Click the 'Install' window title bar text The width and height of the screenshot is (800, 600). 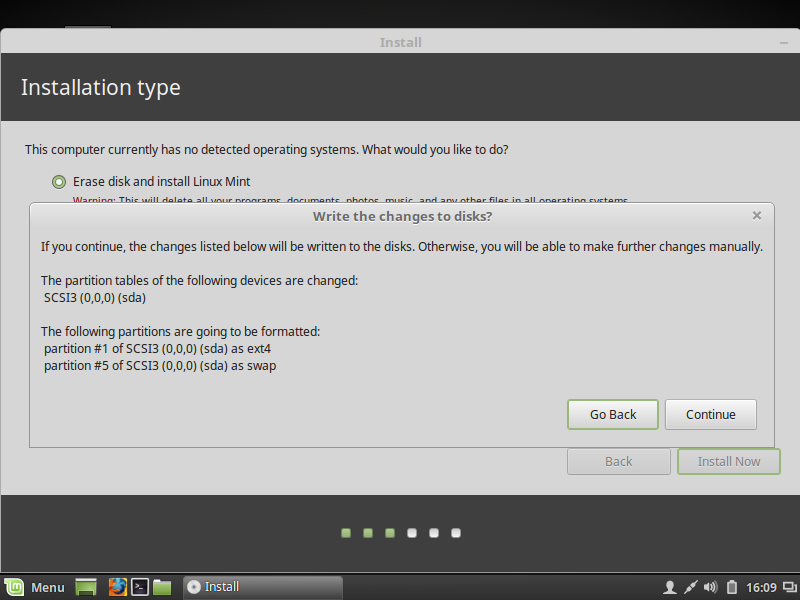click(401, 42)
